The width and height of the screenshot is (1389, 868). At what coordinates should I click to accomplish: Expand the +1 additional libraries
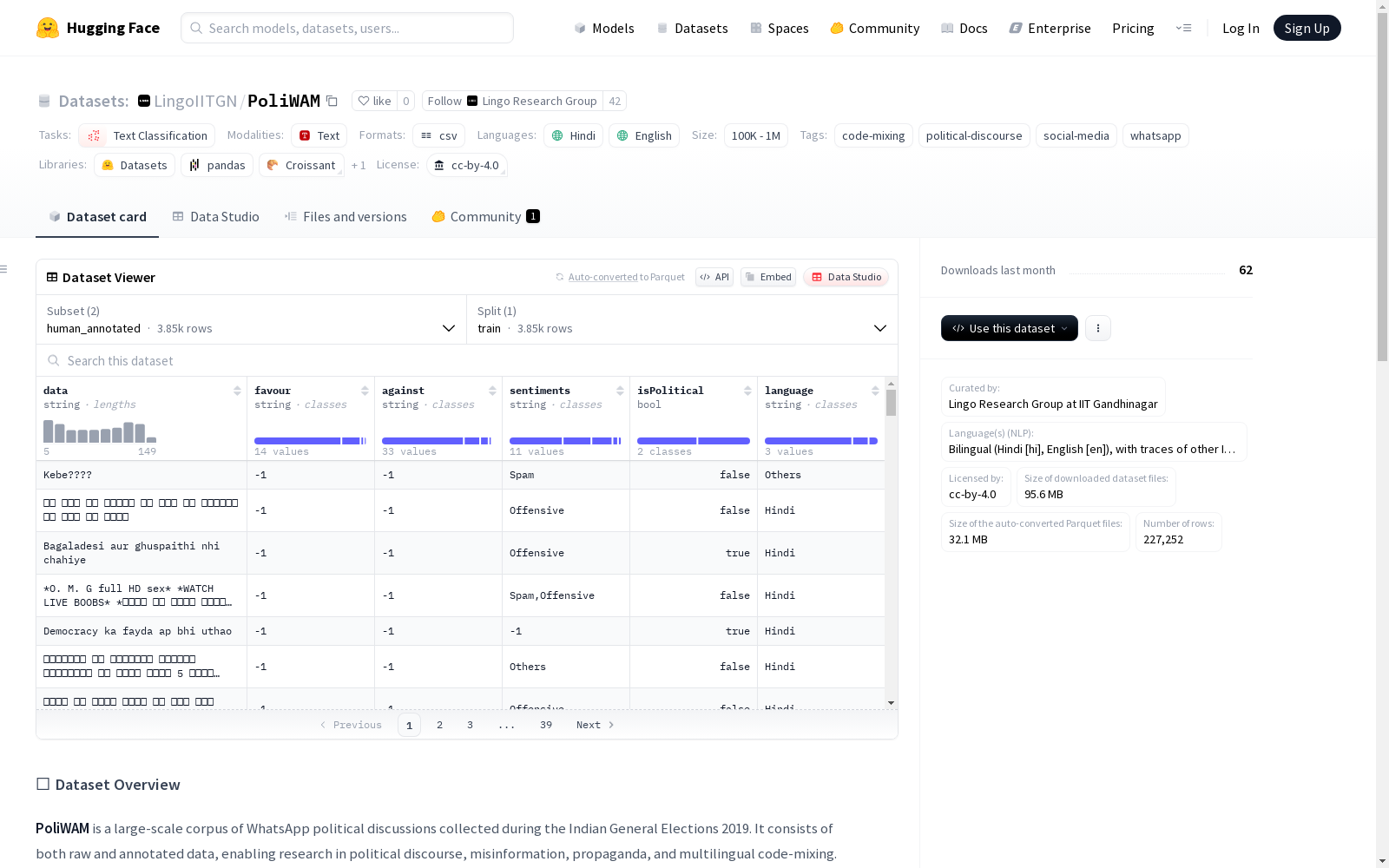[x=359, y=165]
